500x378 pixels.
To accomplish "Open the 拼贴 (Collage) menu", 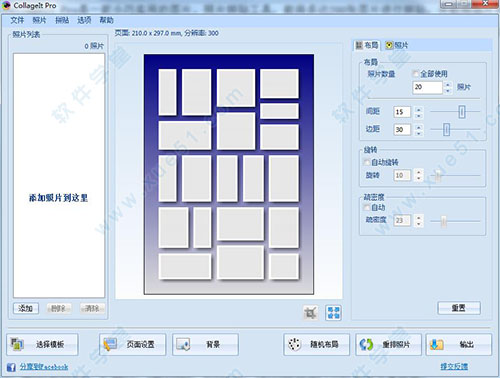I will pos(62,20).
